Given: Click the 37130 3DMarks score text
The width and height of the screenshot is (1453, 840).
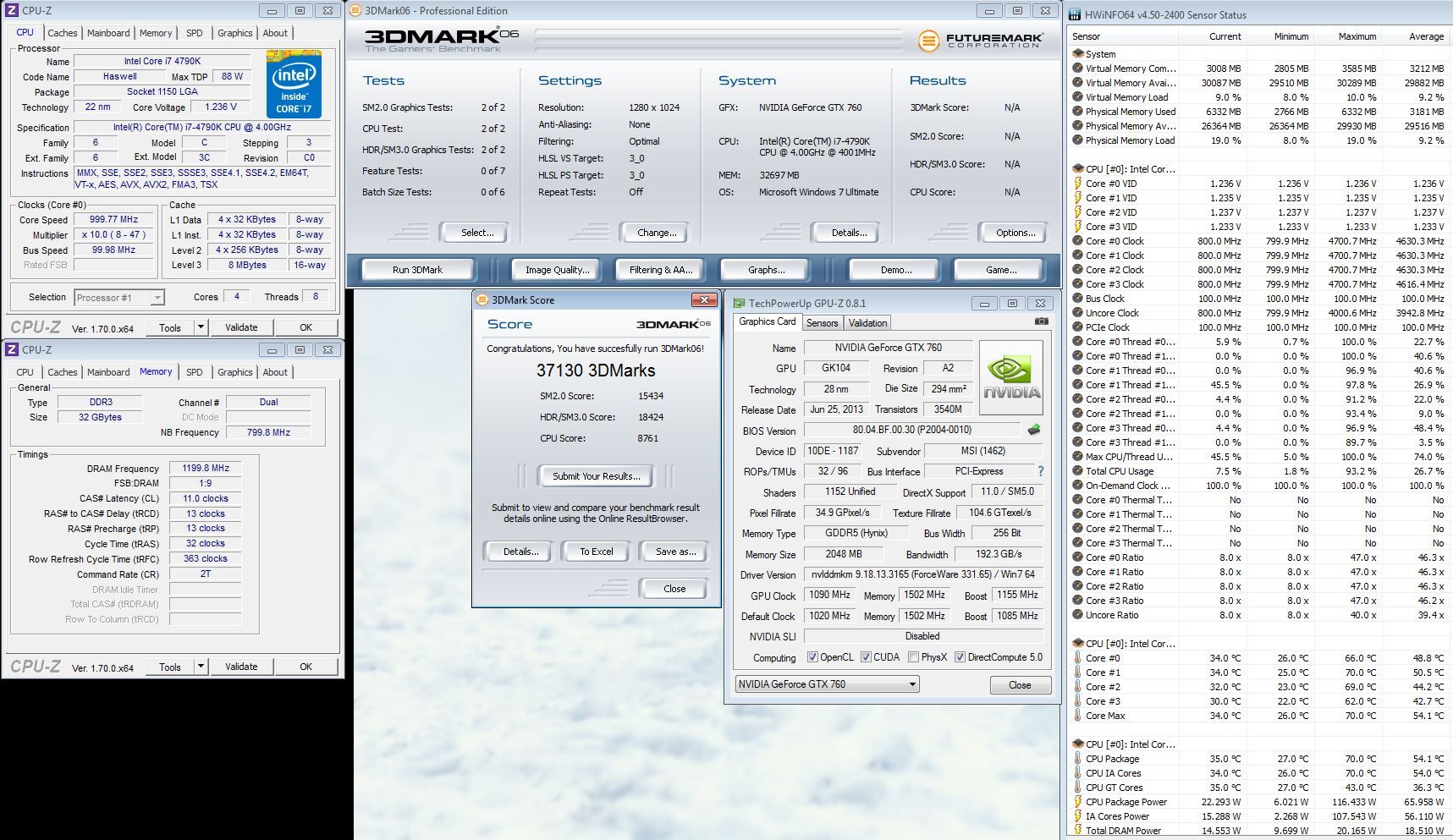Looking at the screenshot, I should (596, 371).
